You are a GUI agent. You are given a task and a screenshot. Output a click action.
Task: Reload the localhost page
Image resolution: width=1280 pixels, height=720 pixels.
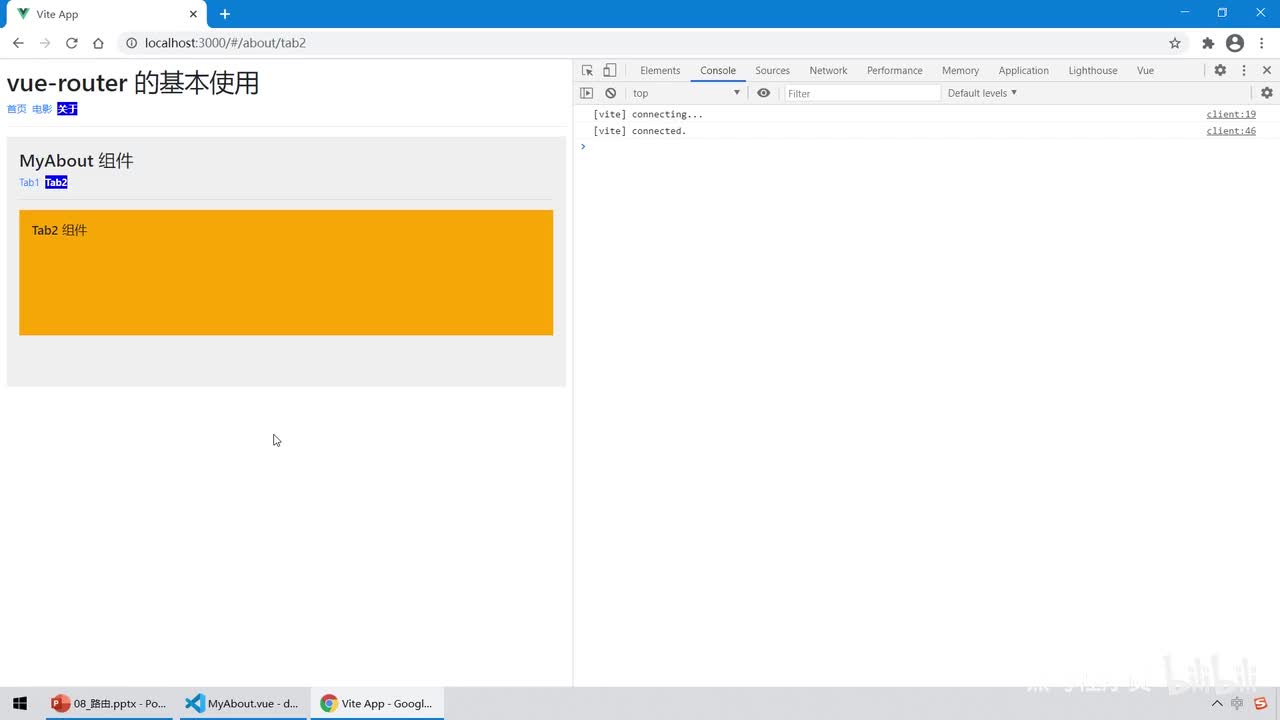point(72,43)
